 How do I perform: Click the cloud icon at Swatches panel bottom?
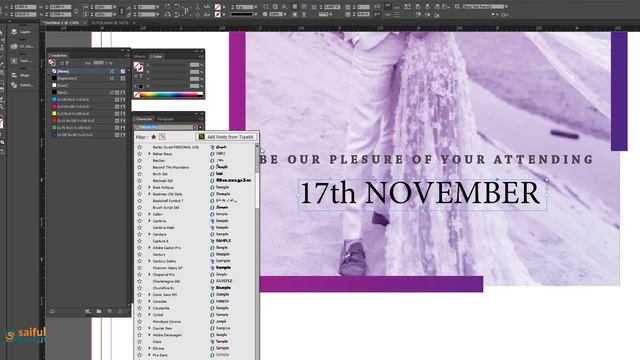pos(52,311)
